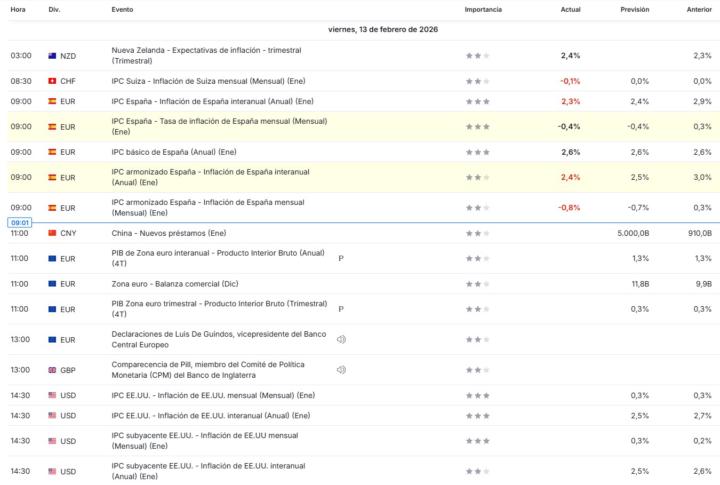Click speaker icon on De Guindos event
This screenshot has width=720, height=485.
click(341, 339)
